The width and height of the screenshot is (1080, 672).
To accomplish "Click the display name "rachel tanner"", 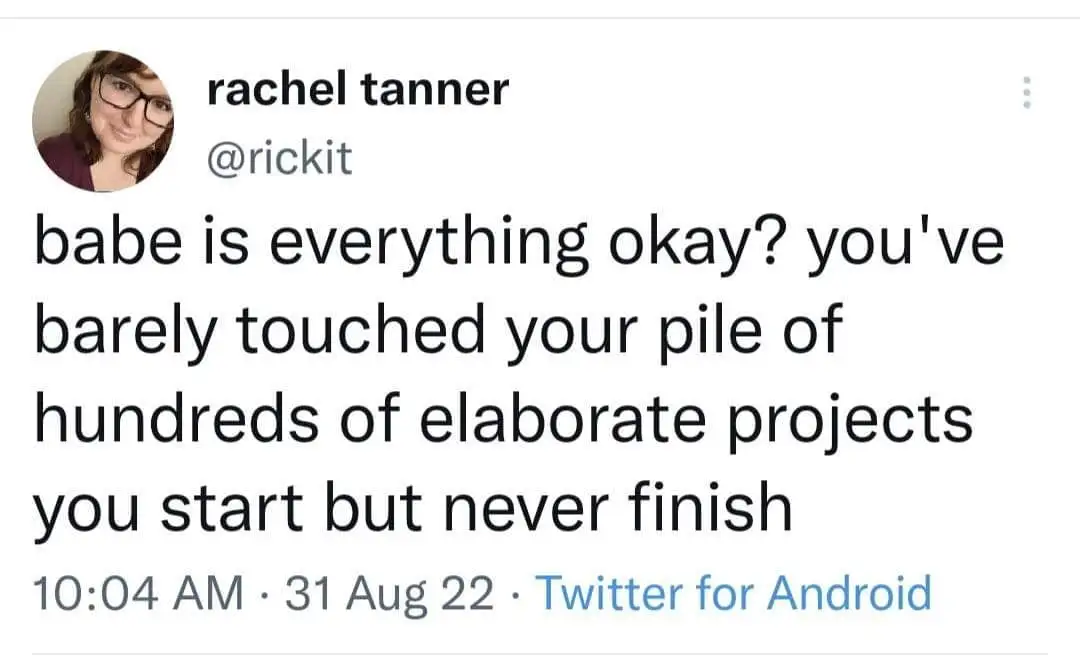I will coord(358,90).
